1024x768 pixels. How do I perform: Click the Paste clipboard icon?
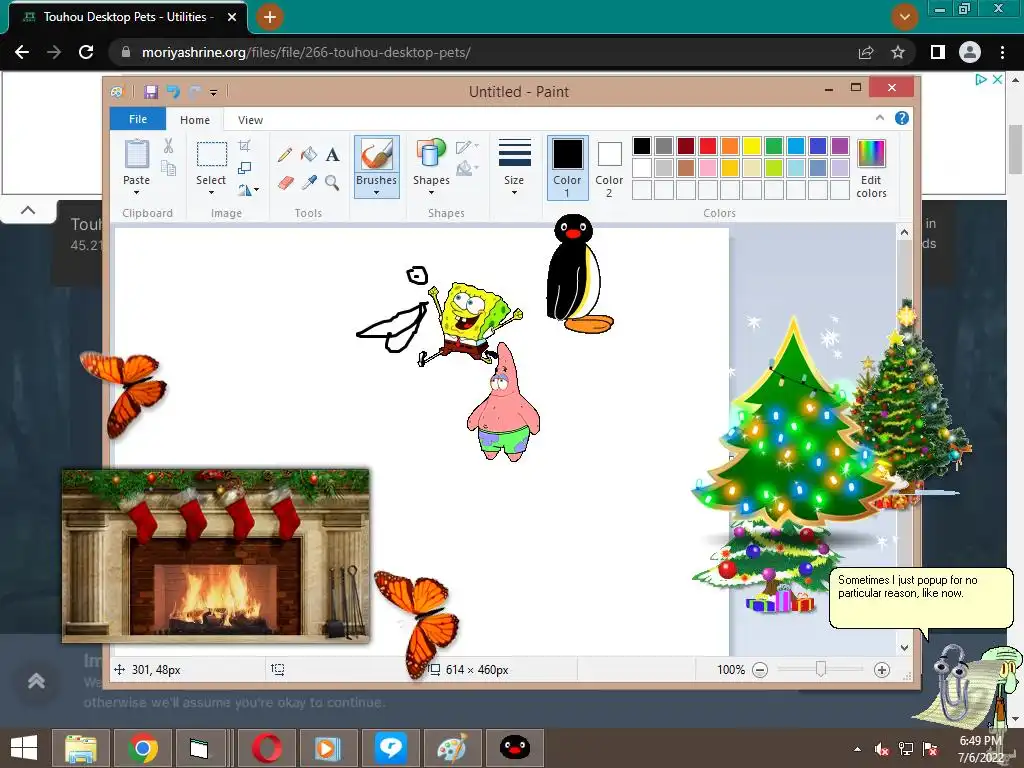coord(136,155)
